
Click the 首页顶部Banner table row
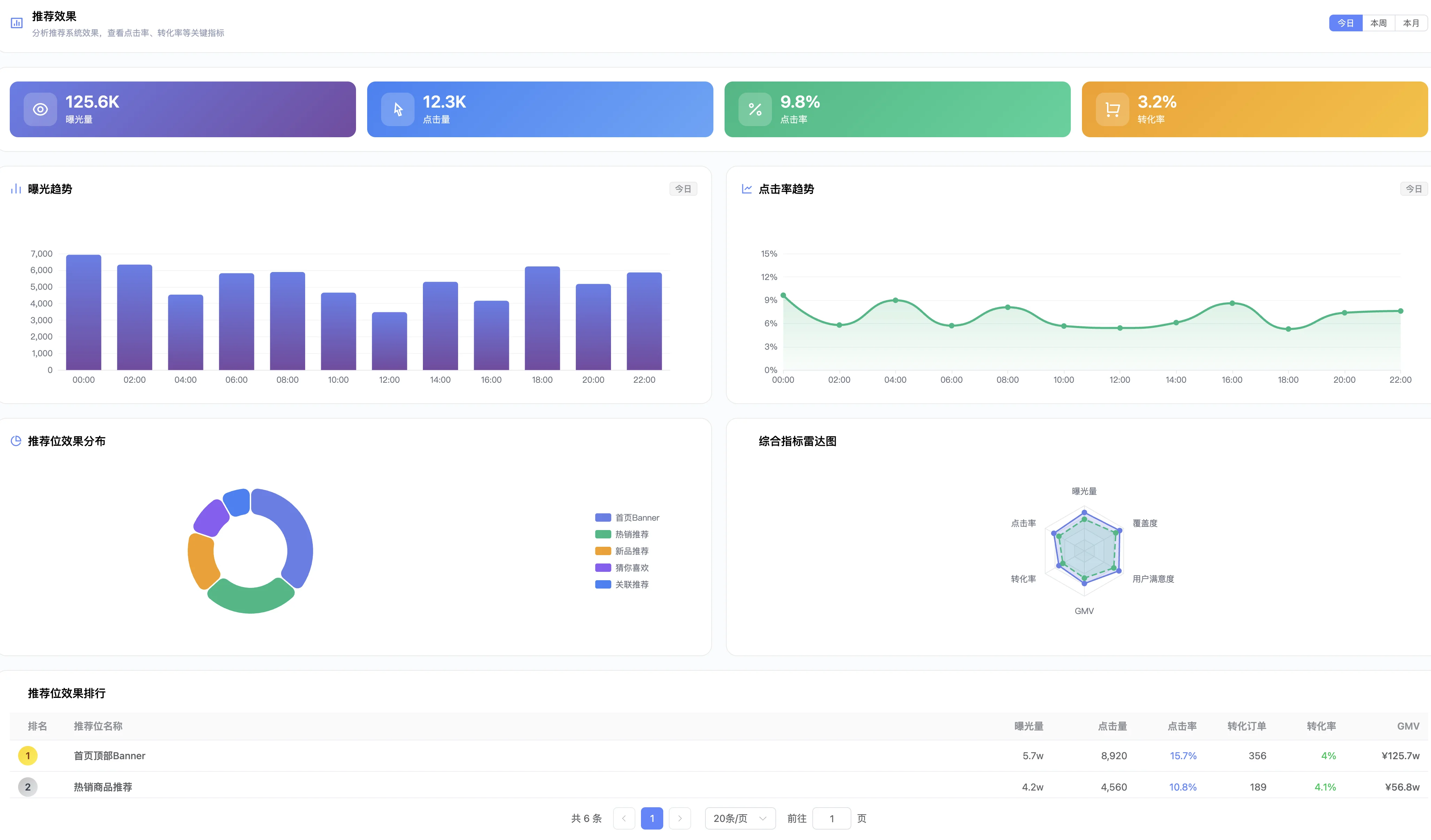[x=110, y=755]
